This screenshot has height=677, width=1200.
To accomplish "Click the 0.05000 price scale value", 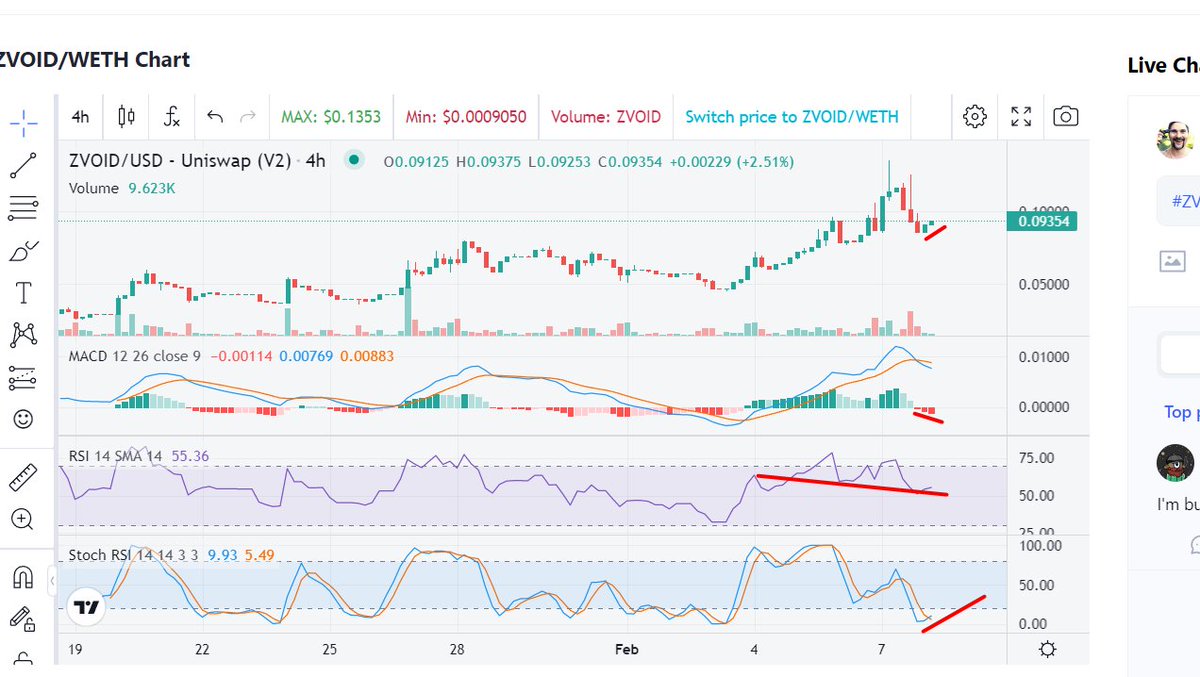I will point(1045,284).
